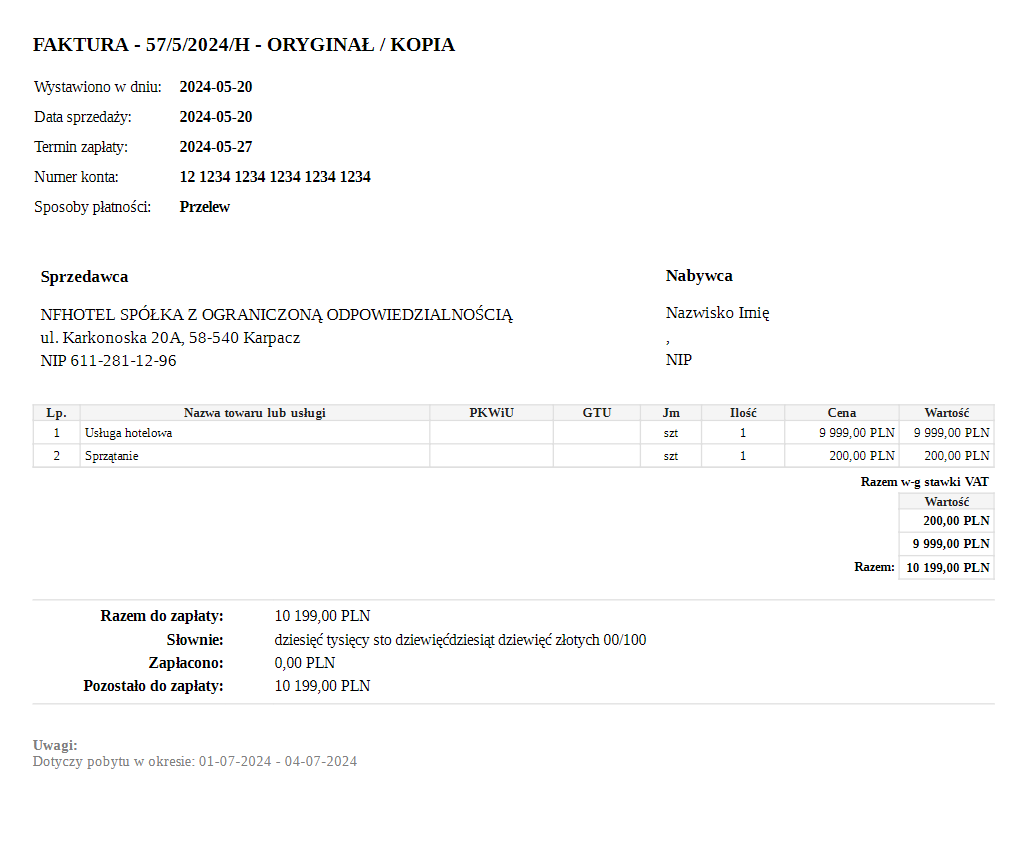Click the Nazwa towaru lub usługi column header

254,412
